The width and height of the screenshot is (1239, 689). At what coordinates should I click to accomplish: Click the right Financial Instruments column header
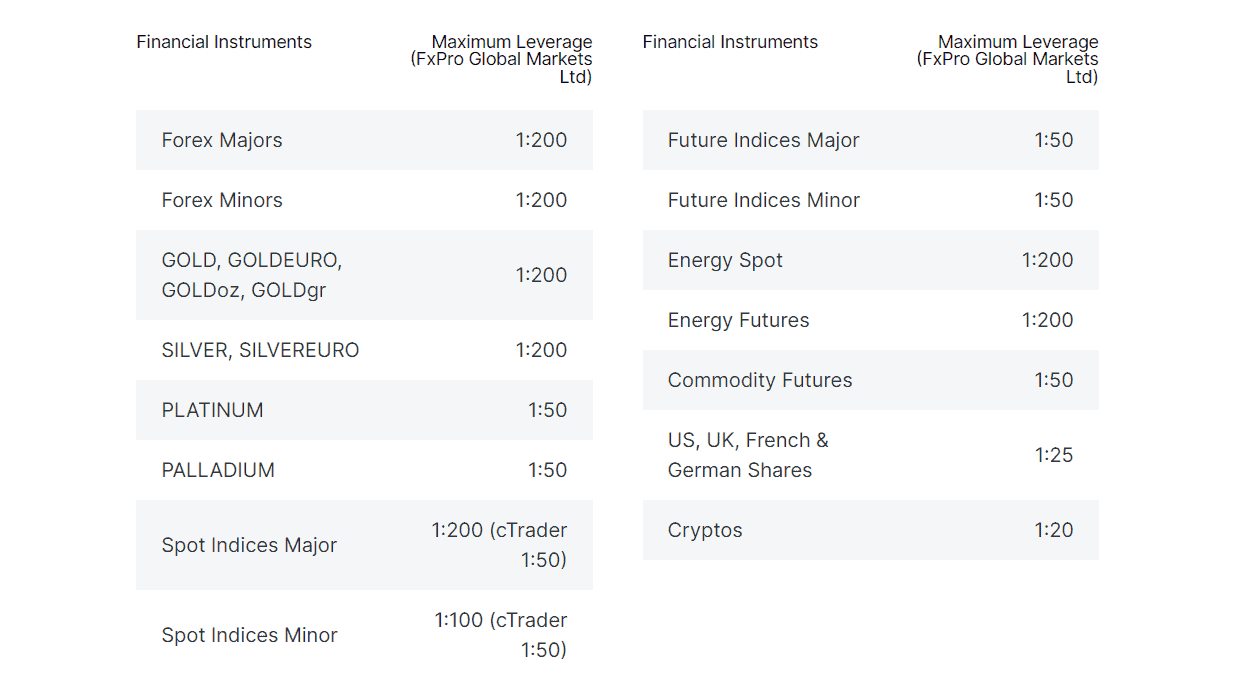pyautogui.click(x=730, y=42)
